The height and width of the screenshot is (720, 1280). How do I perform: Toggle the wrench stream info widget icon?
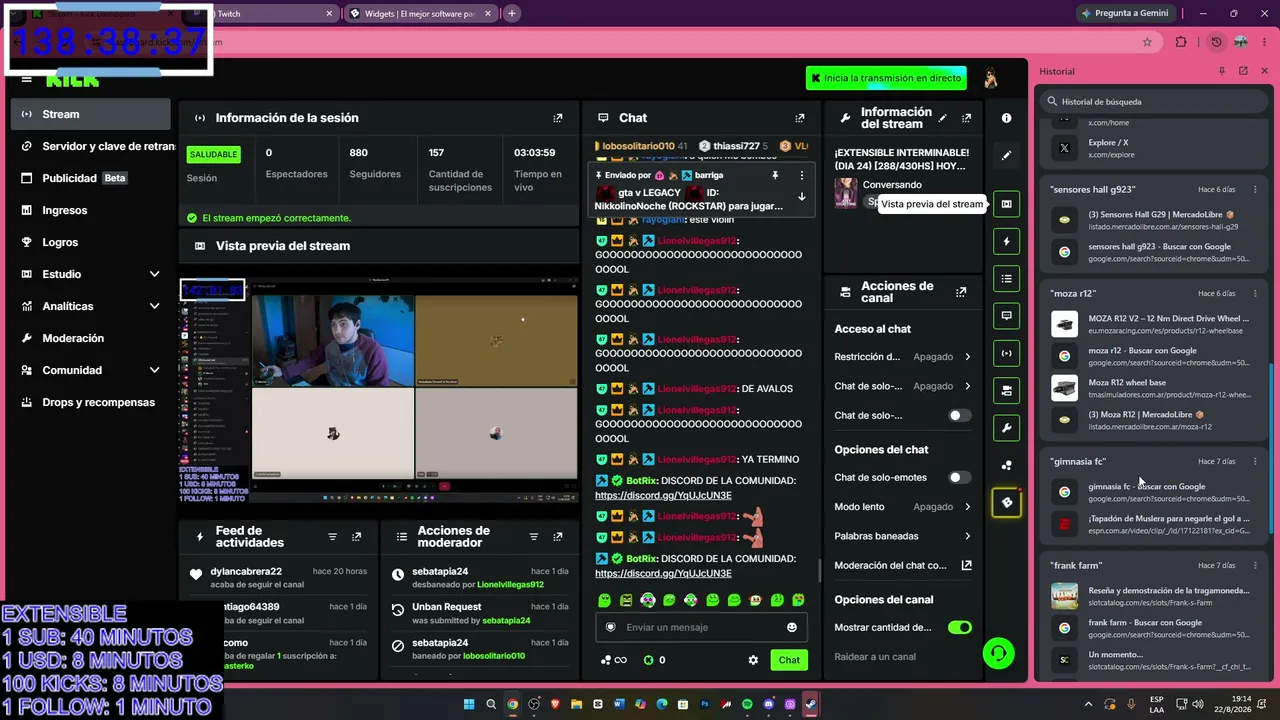click(x=1006, y=428)
